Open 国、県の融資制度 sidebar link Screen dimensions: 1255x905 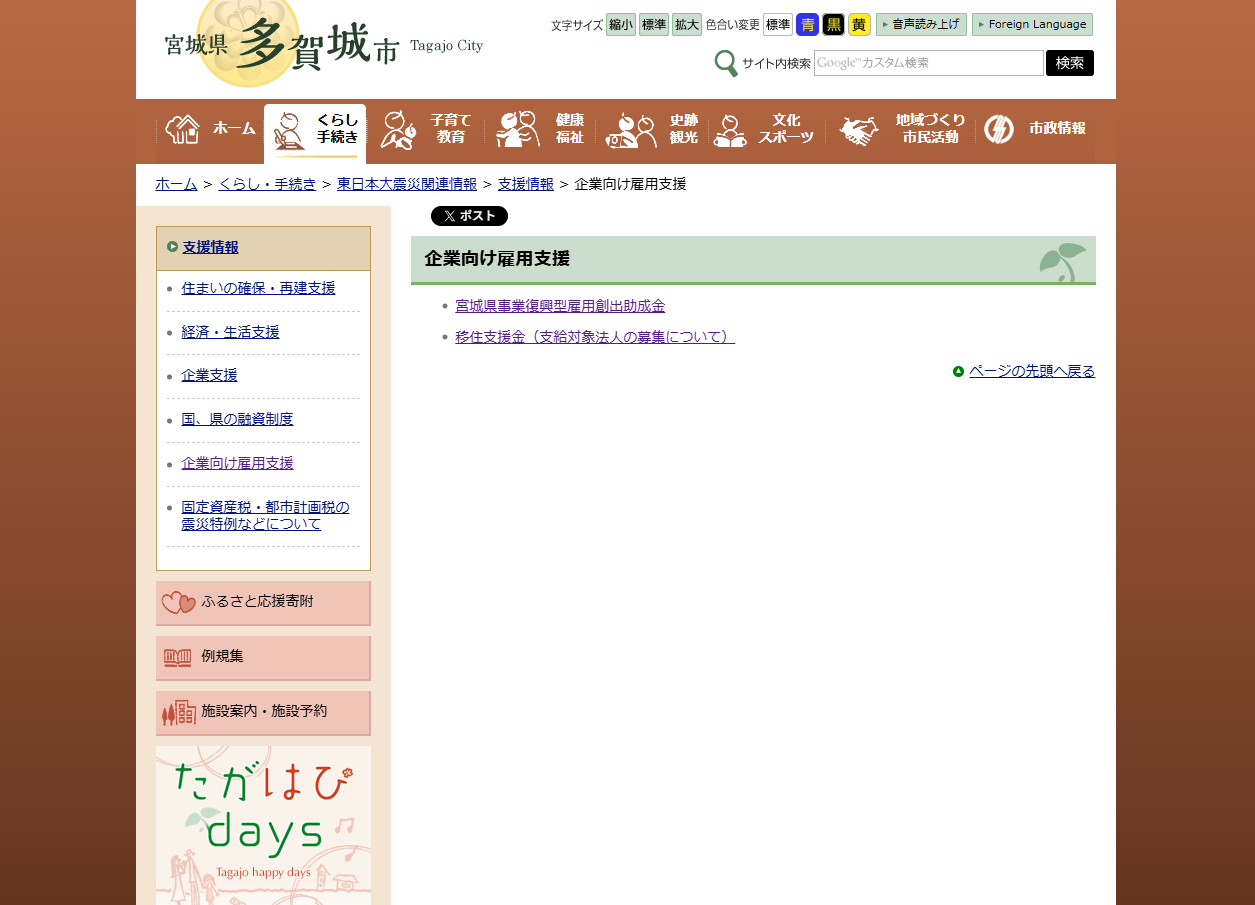[x=237, y=419]
